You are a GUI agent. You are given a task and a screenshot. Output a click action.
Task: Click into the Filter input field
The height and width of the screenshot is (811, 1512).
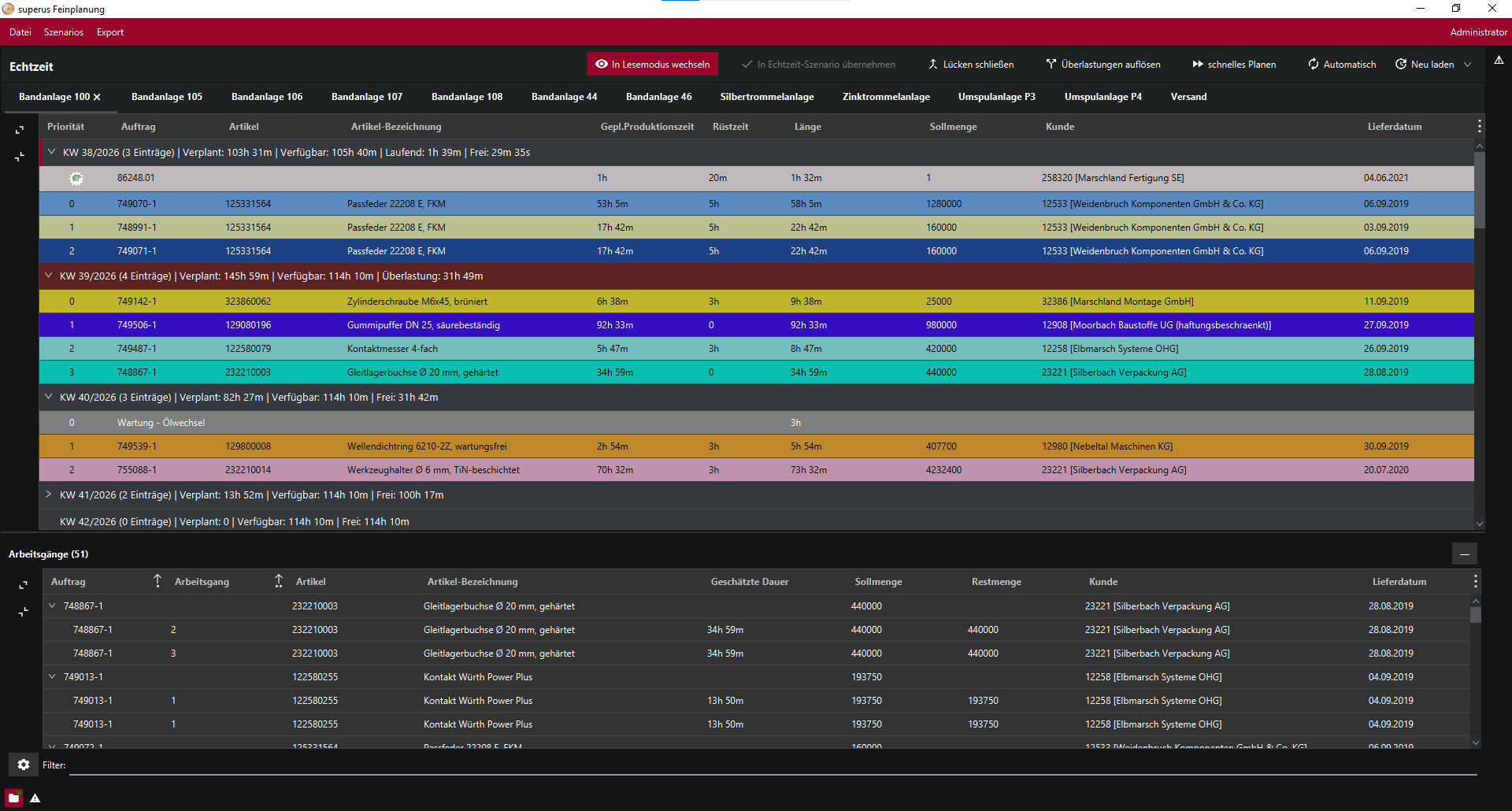pos(773,765)
